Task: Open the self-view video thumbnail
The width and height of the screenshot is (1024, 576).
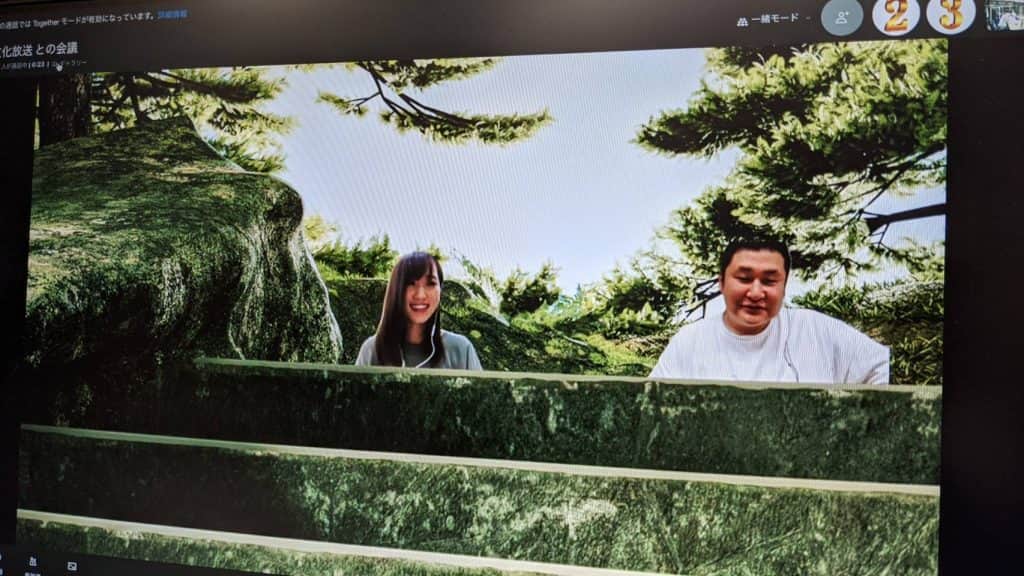Action: [1004, 15]
